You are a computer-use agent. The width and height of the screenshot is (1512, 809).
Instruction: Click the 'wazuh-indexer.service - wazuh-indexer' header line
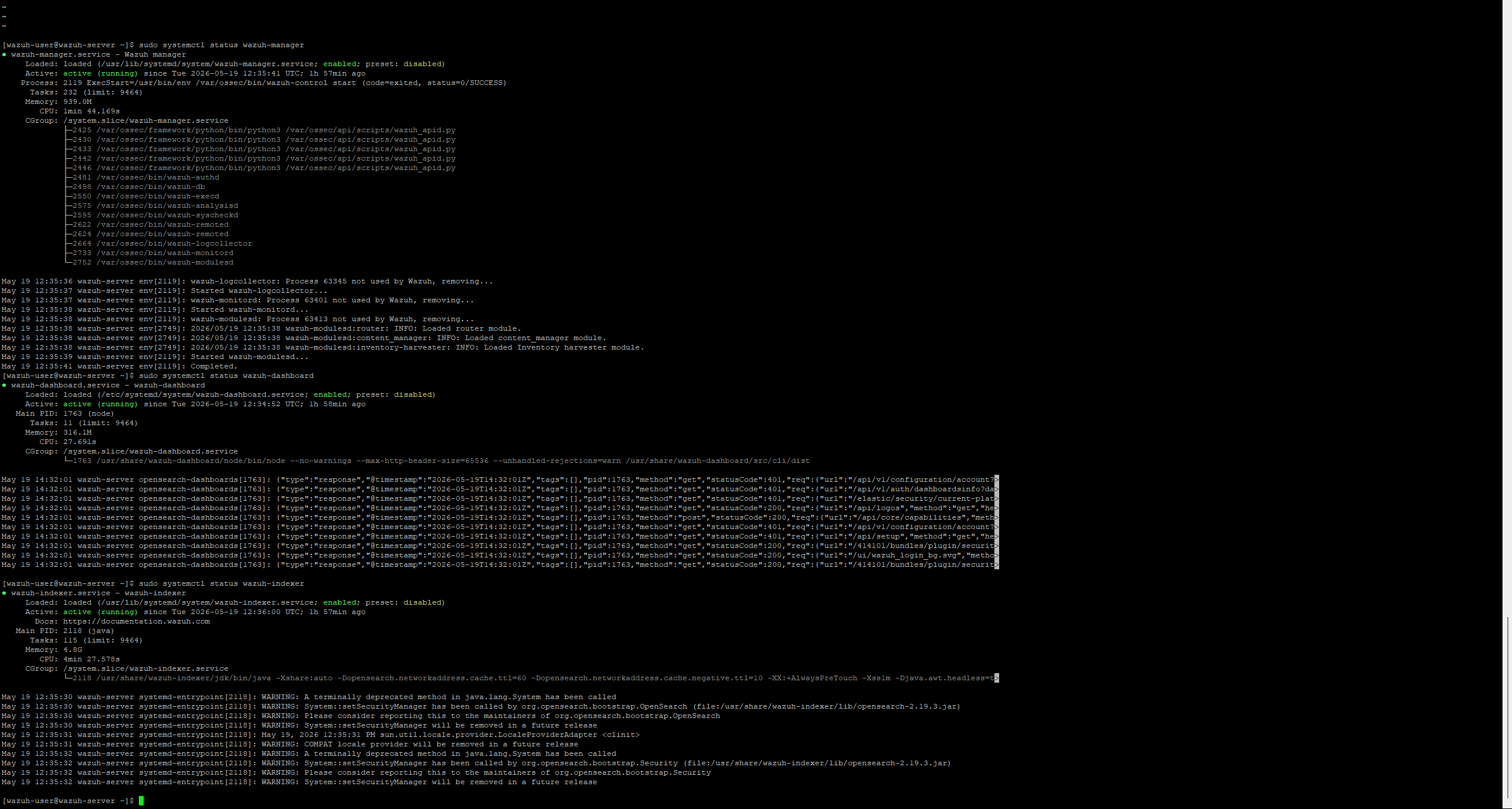[94, 593]
